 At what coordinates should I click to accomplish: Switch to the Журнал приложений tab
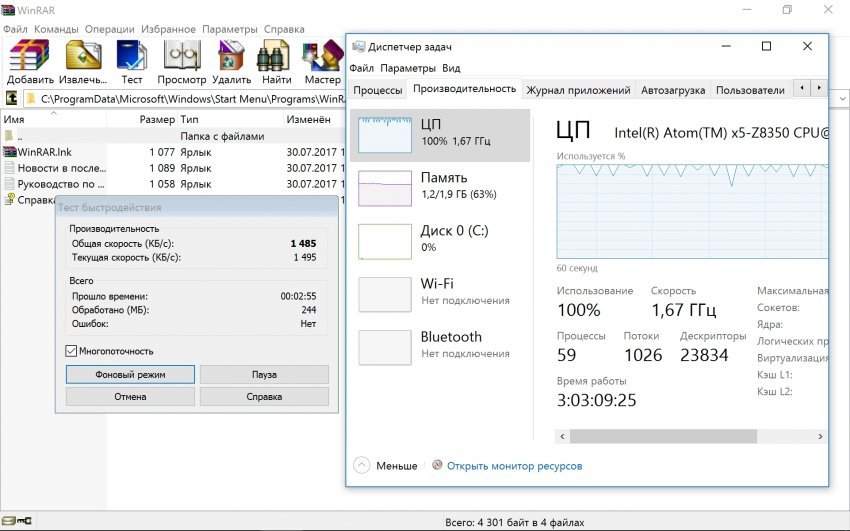578,90
